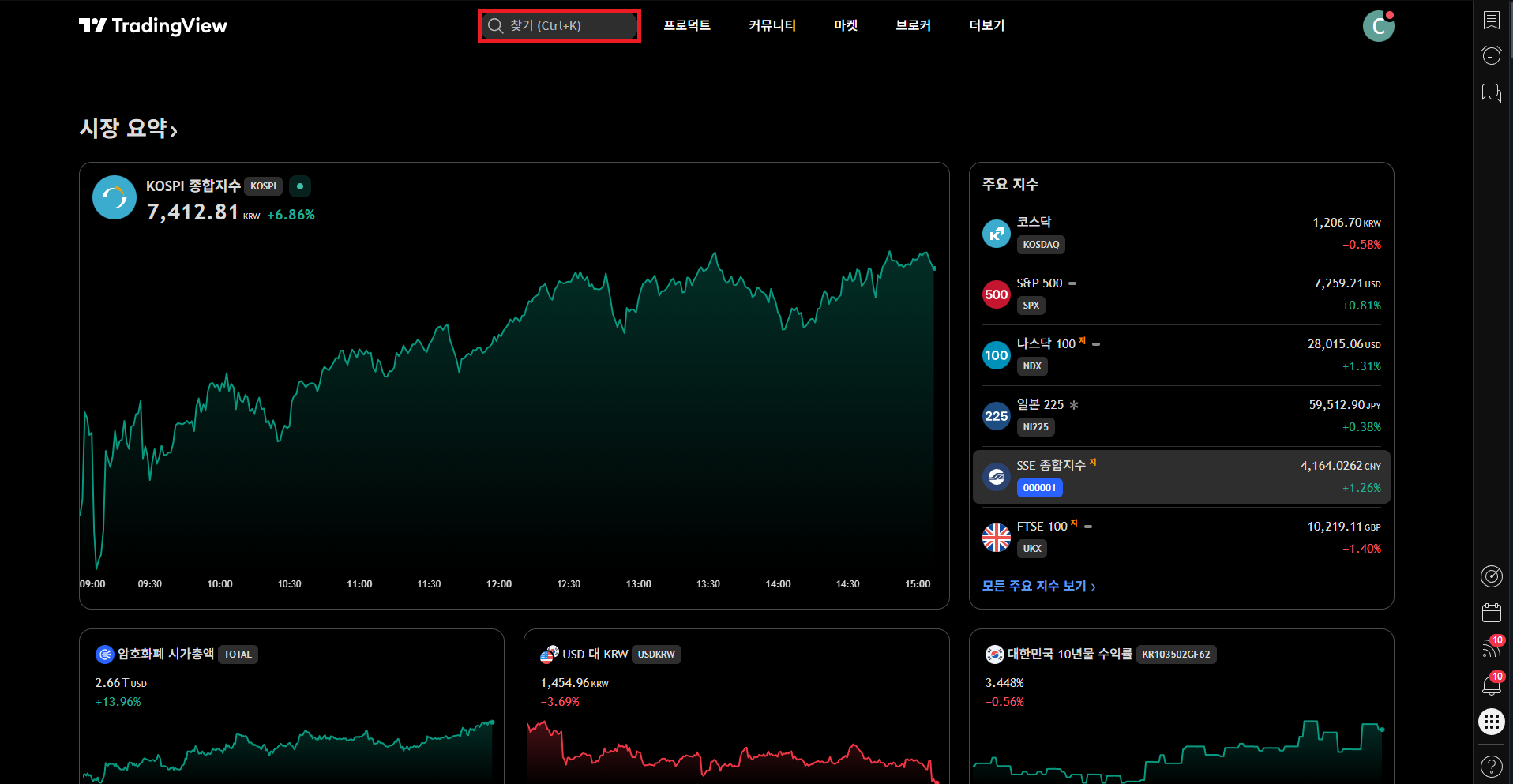The height and width of the screenshot is (784, 1513).
Task: Select the FTSE 100 index row
Action: coord(1181,538)
